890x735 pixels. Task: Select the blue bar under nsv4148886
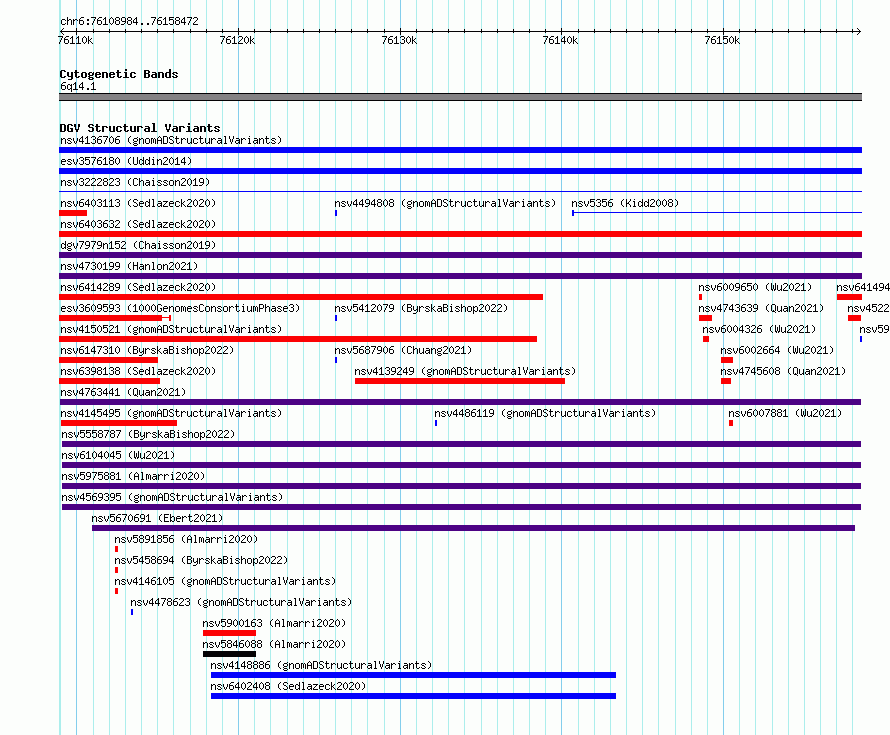[x=413, y=675]
